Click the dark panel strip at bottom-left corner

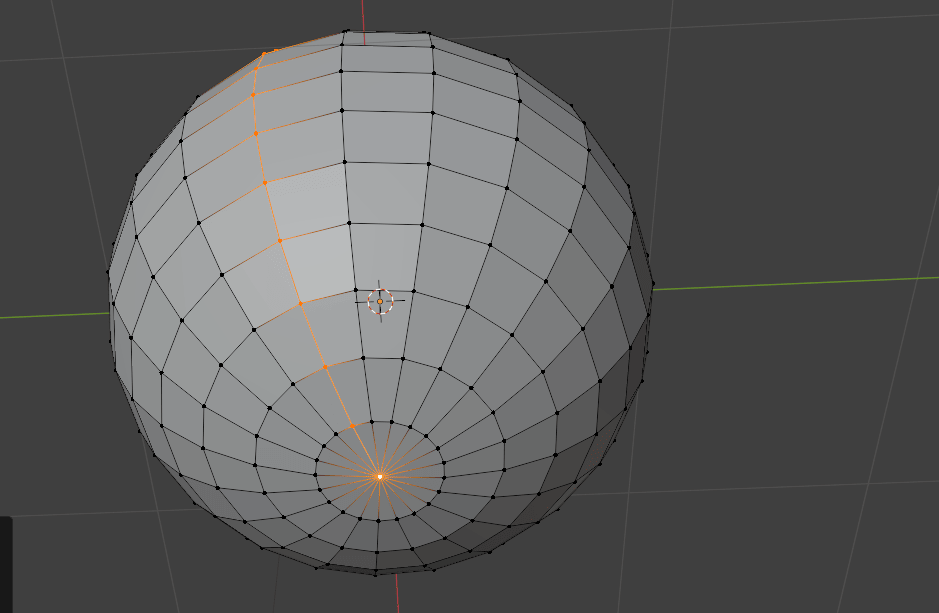point(5,565)
